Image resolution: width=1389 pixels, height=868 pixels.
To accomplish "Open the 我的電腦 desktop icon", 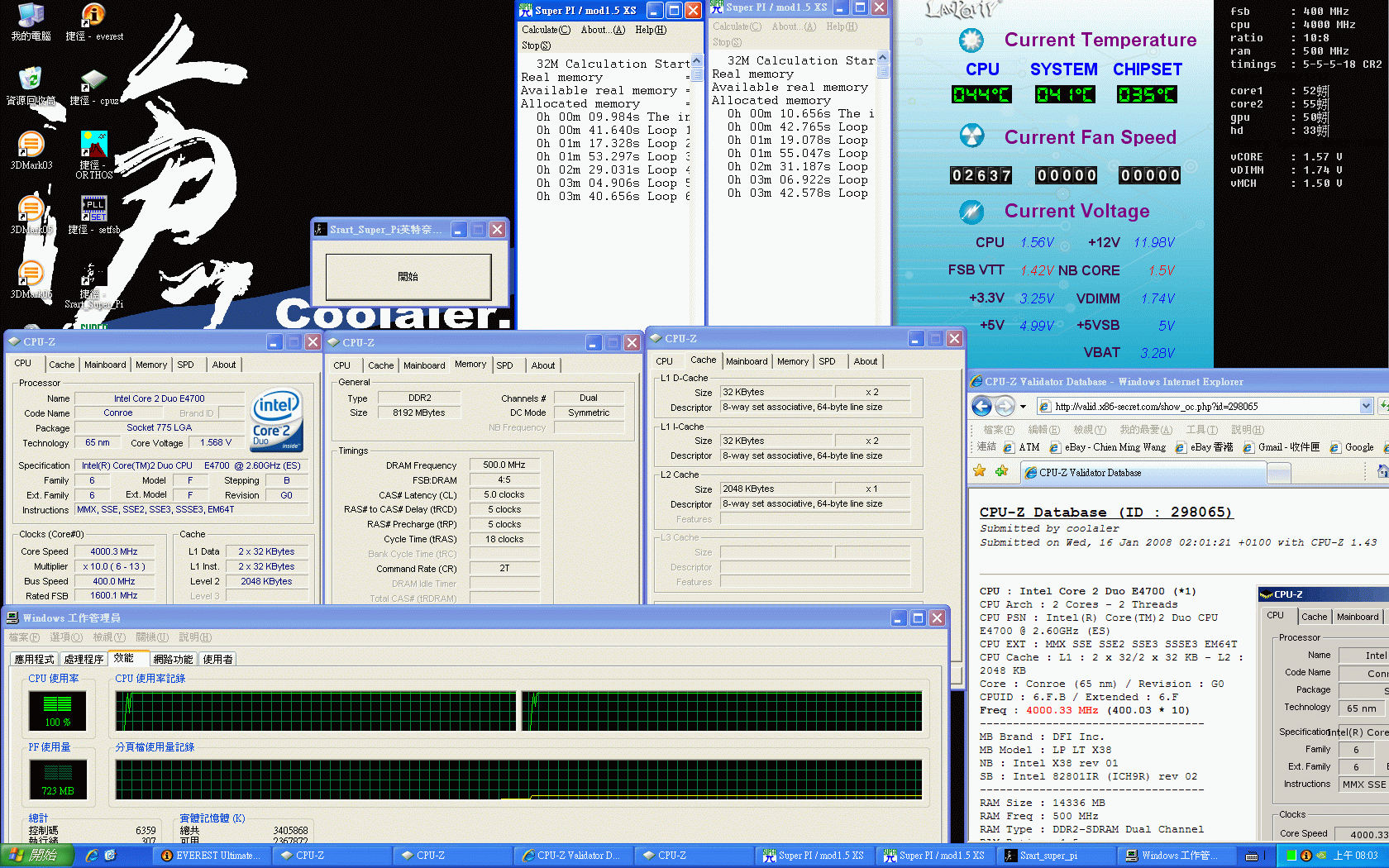I will click(31, 22).
